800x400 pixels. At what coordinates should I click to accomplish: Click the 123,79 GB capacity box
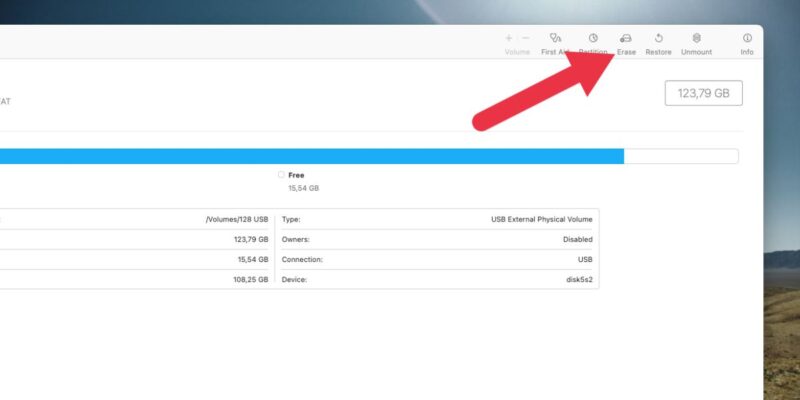point(704,93)
